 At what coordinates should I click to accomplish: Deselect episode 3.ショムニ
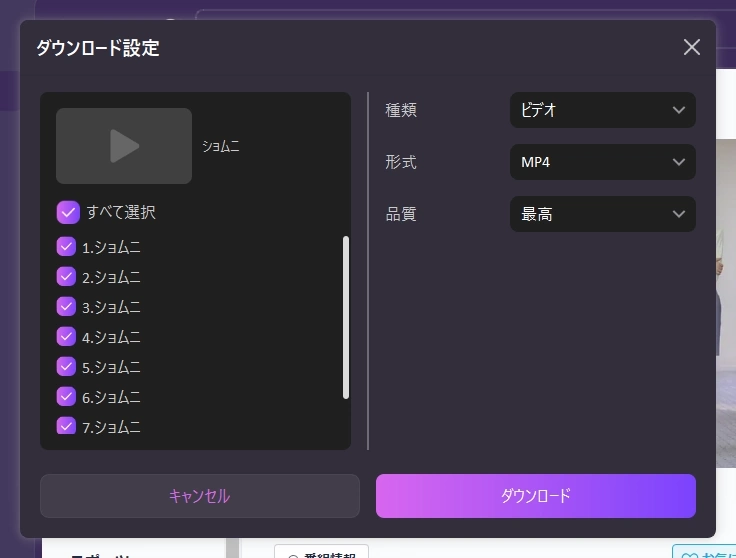(67, 306)
